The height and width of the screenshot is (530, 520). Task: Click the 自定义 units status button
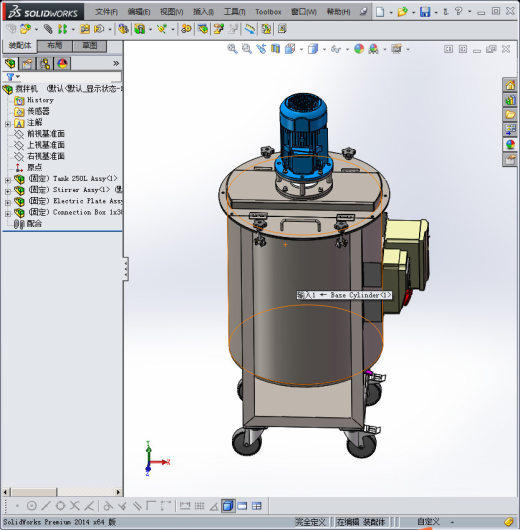pyautogui.click(x=429, y=522)
